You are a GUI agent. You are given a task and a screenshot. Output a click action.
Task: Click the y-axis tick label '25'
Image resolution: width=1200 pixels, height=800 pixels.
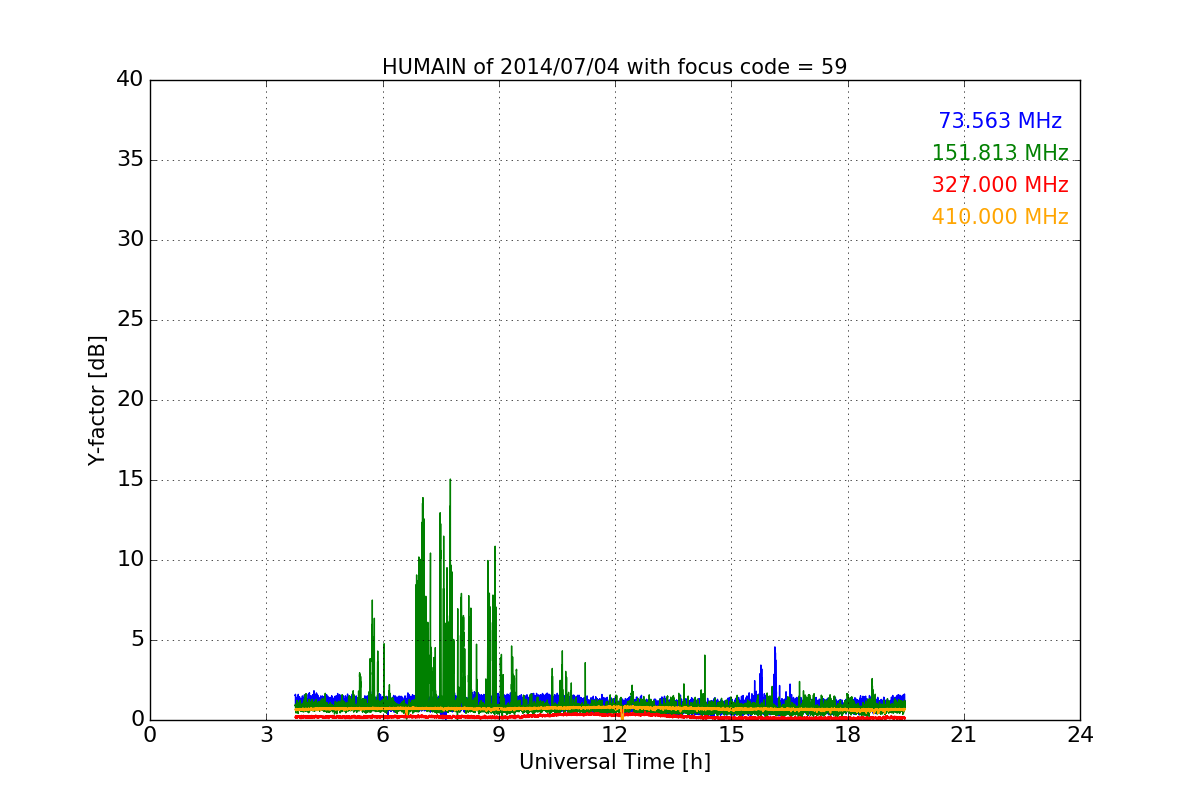pyautogui.click(x=130, y=320)
